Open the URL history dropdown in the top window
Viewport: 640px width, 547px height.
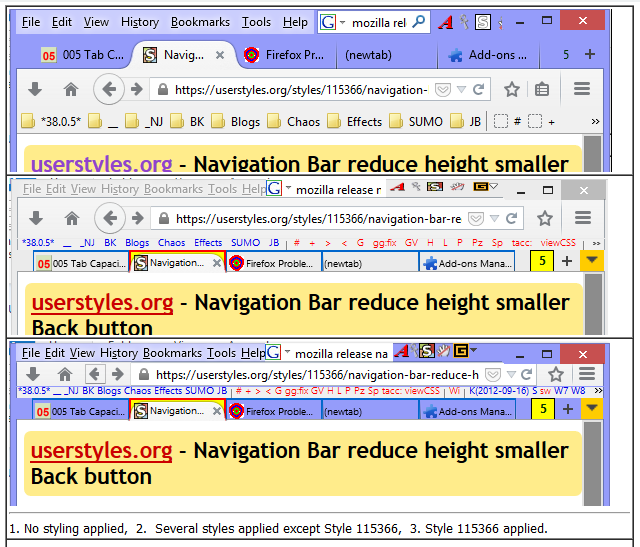pos(461,89)
